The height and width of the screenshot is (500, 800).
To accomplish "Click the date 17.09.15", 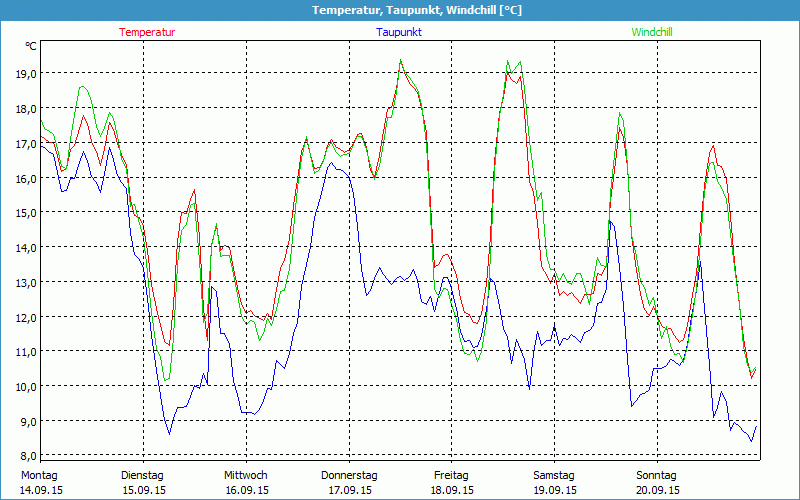I will 350,490.
